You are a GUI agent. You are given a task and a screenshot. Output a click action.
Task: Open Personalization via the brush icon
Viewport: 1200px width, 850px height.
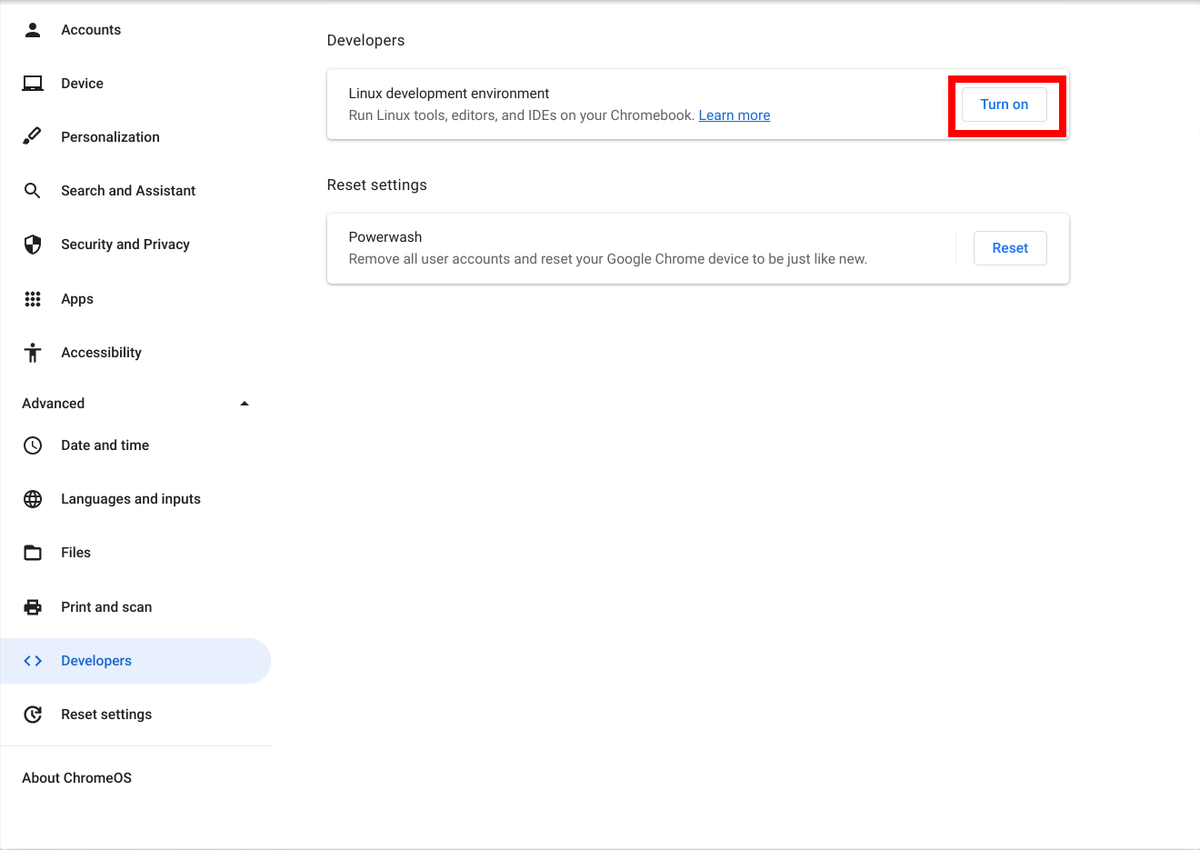[32, 136]
